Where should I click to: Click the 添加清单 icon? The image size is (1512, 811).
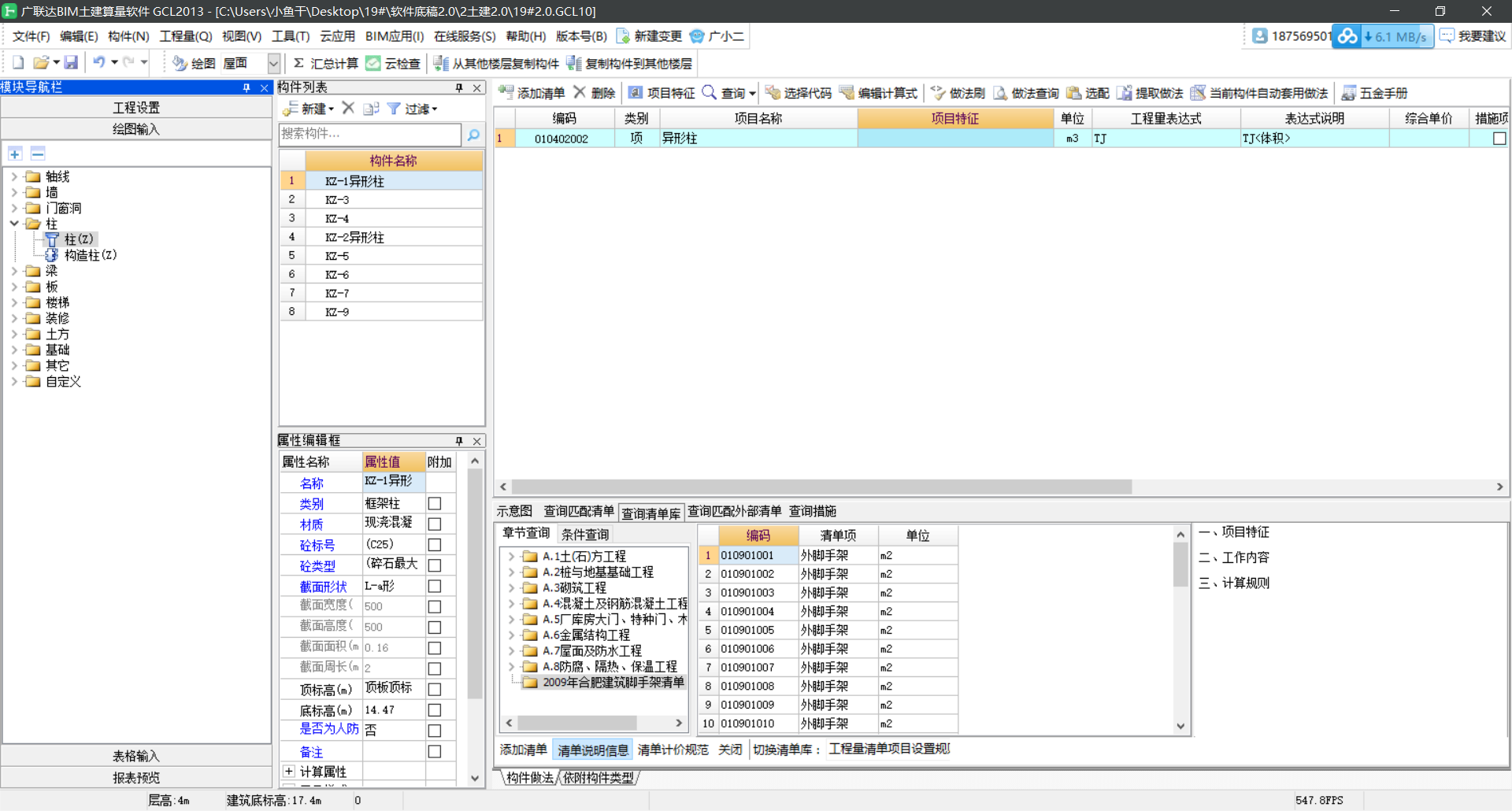506,93
